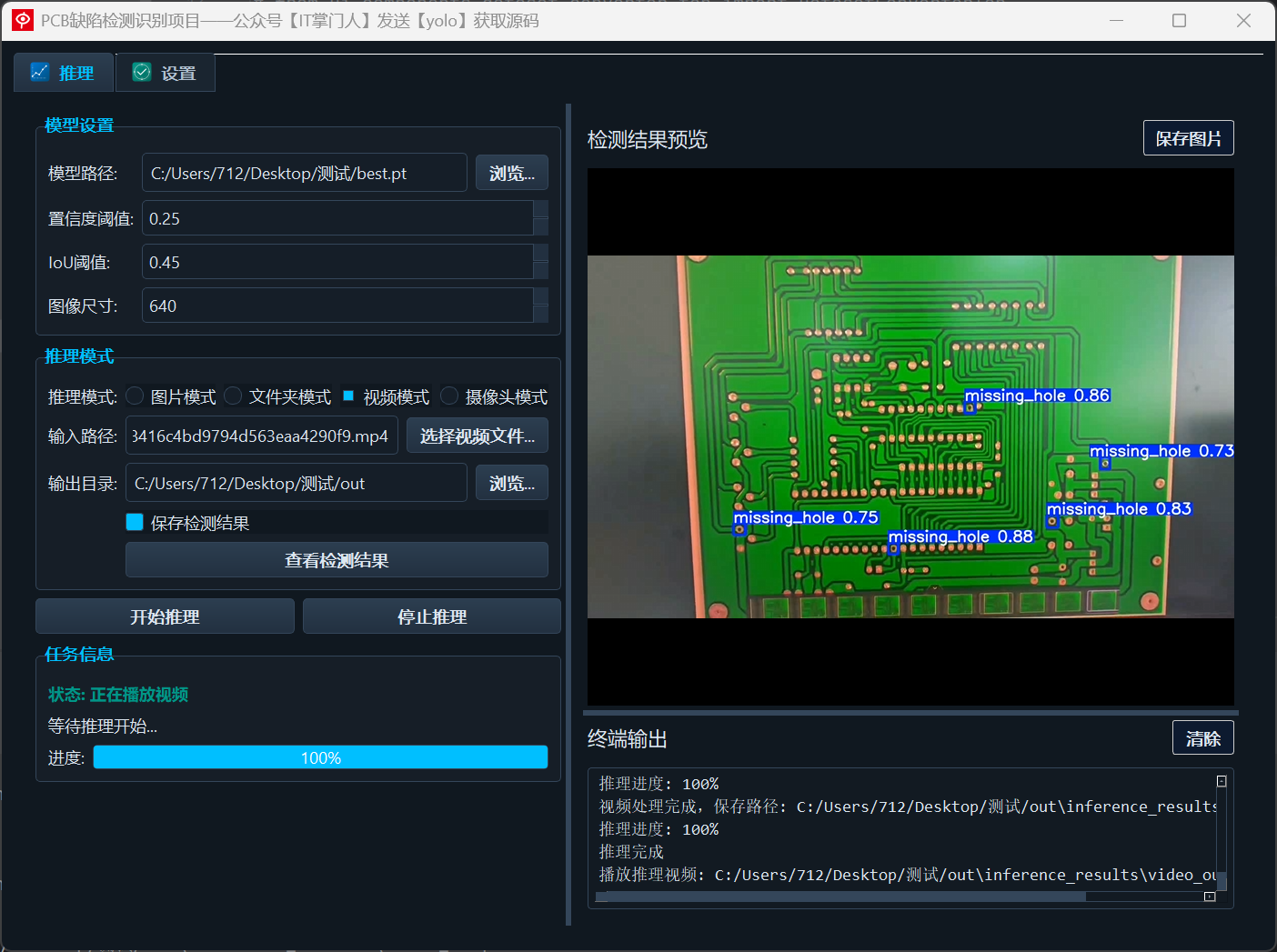The height and width of the screenshot is (952, 1277).
Task: Select the 摄像头模式 inference mode
Action: click(448, 396)
